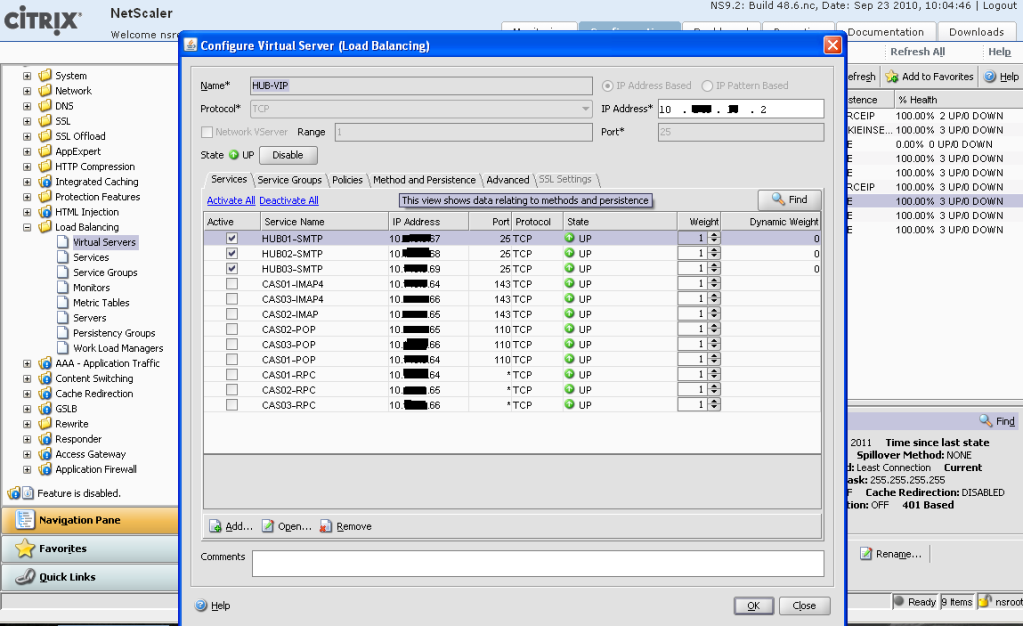Image resolution: width=1023 pixels, height=626 pixels.
Task: Click the Disable button
Action: 288,155
